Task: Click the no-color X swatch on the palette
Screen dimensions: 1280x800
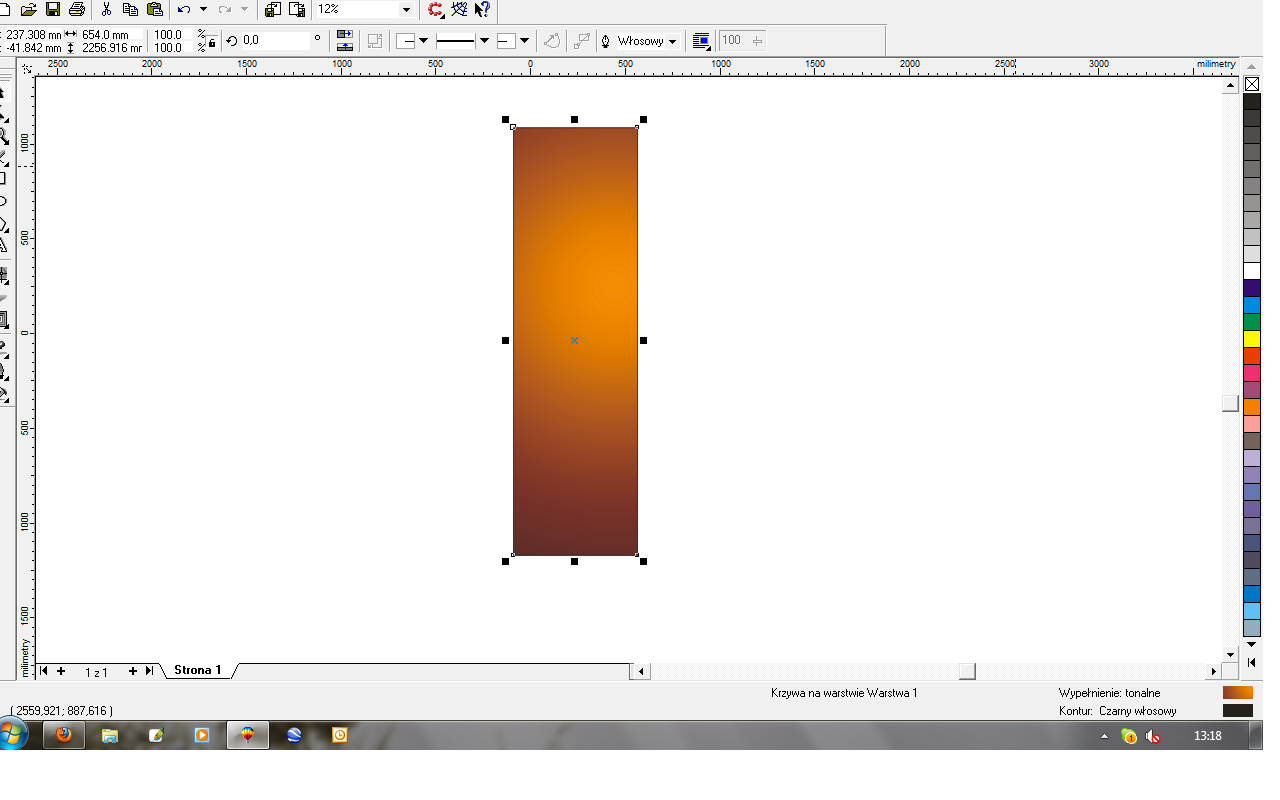Action: point(1252,84)
